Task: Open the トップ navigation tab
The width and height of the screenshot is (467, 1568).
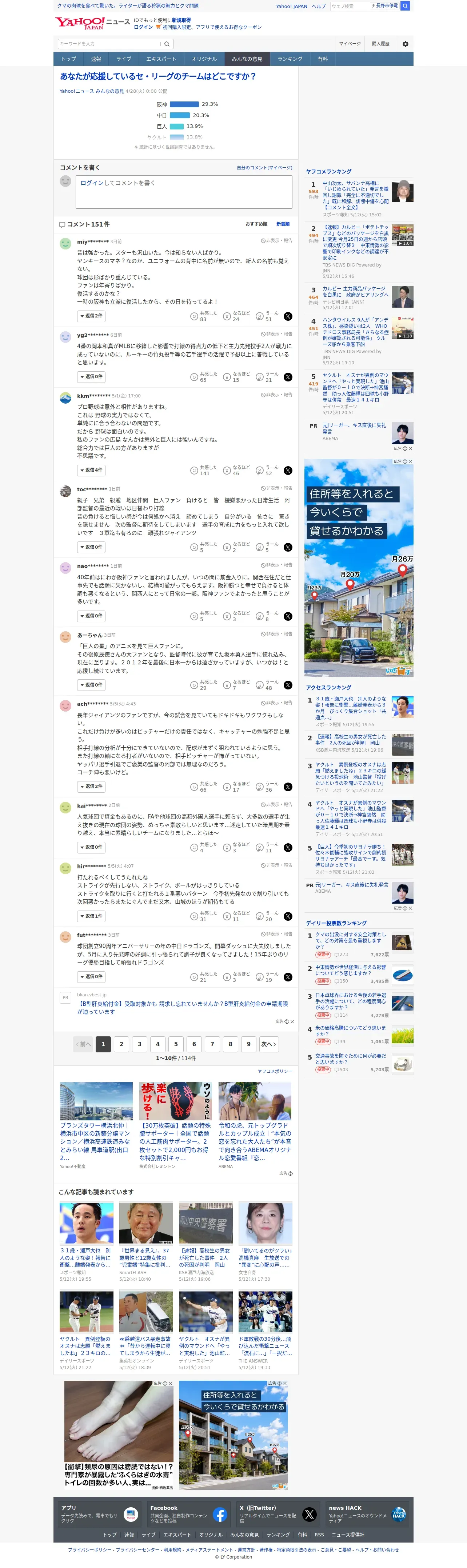Action: tap(69, 59)
